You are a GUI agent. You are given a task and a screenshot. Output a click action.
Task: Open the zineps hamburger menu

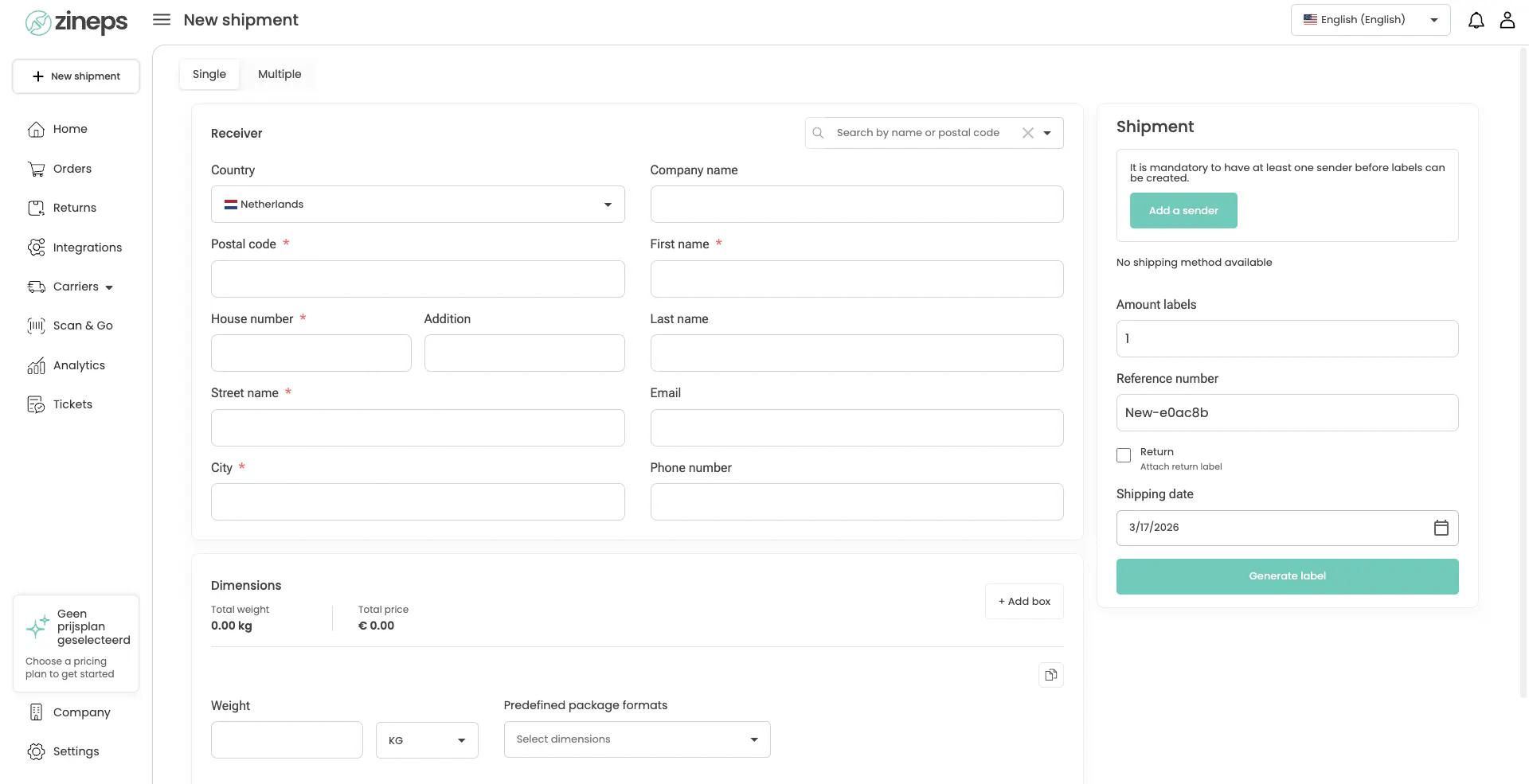coord(161,20)
